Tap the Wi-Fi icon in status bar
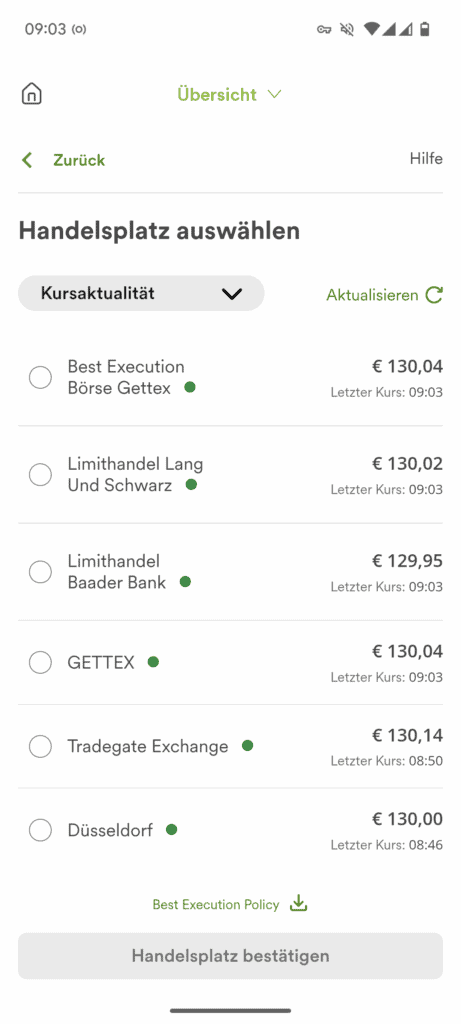This screenshot has width=461, height=1024. 372,29
